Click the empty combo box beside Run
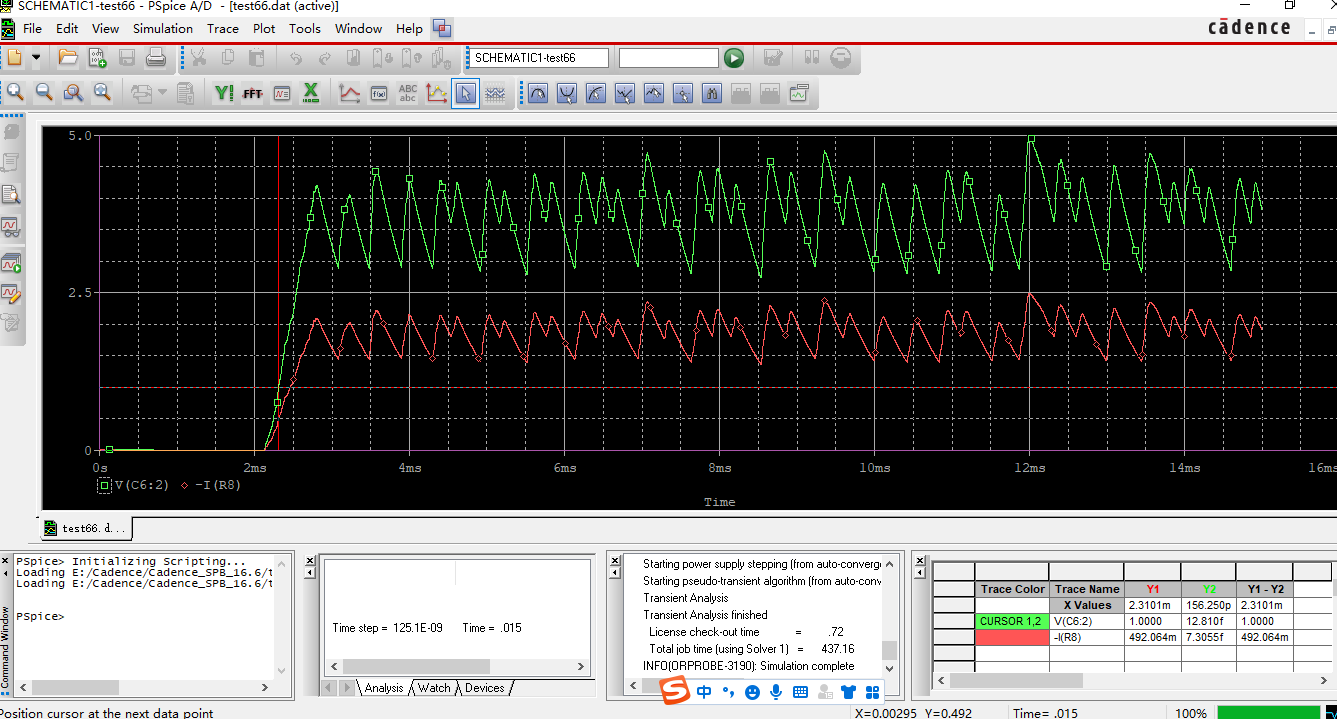Viewport: 1337px width, 719px height. tap(668, 58)
